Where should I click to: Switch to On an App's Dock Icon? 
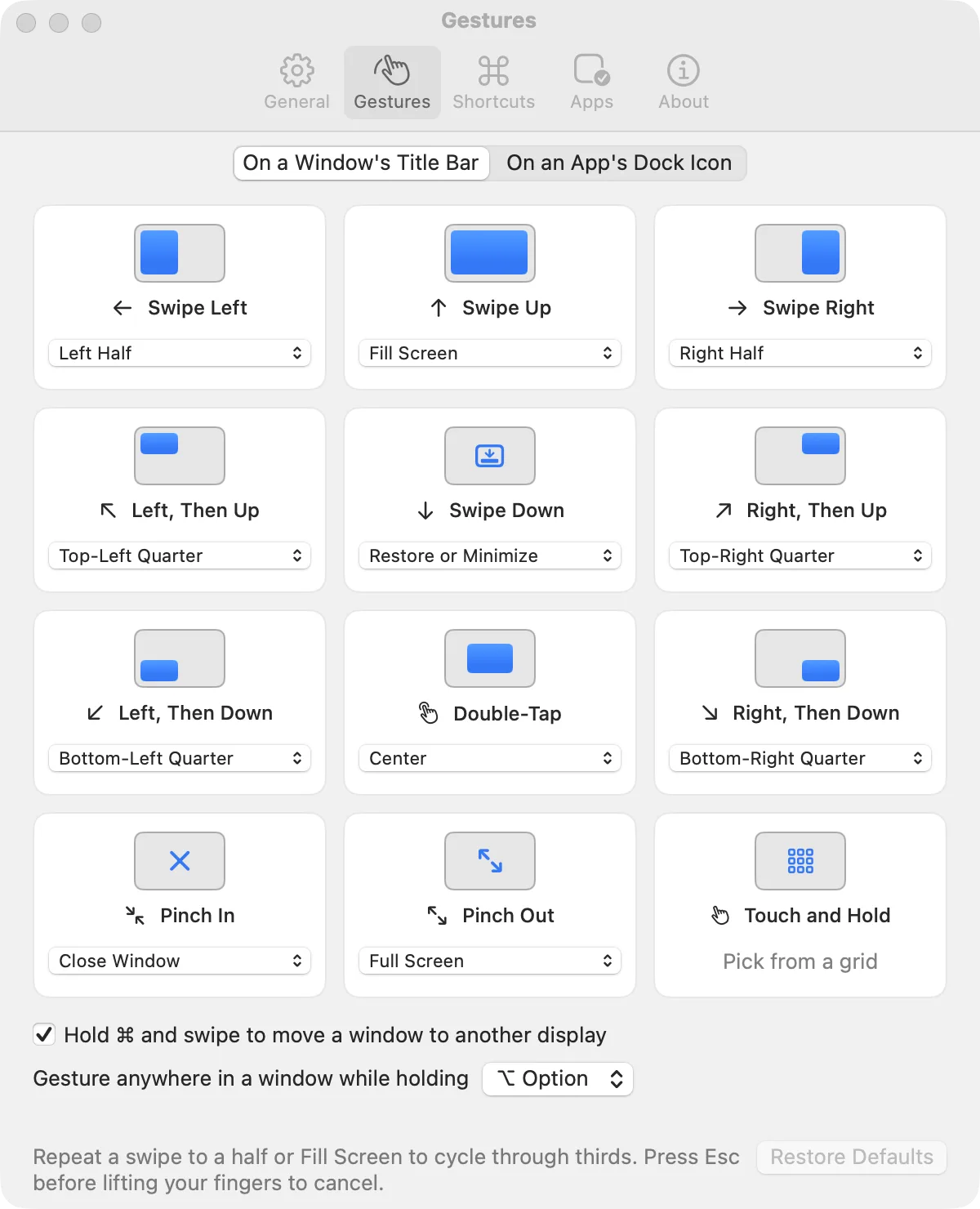618,163
